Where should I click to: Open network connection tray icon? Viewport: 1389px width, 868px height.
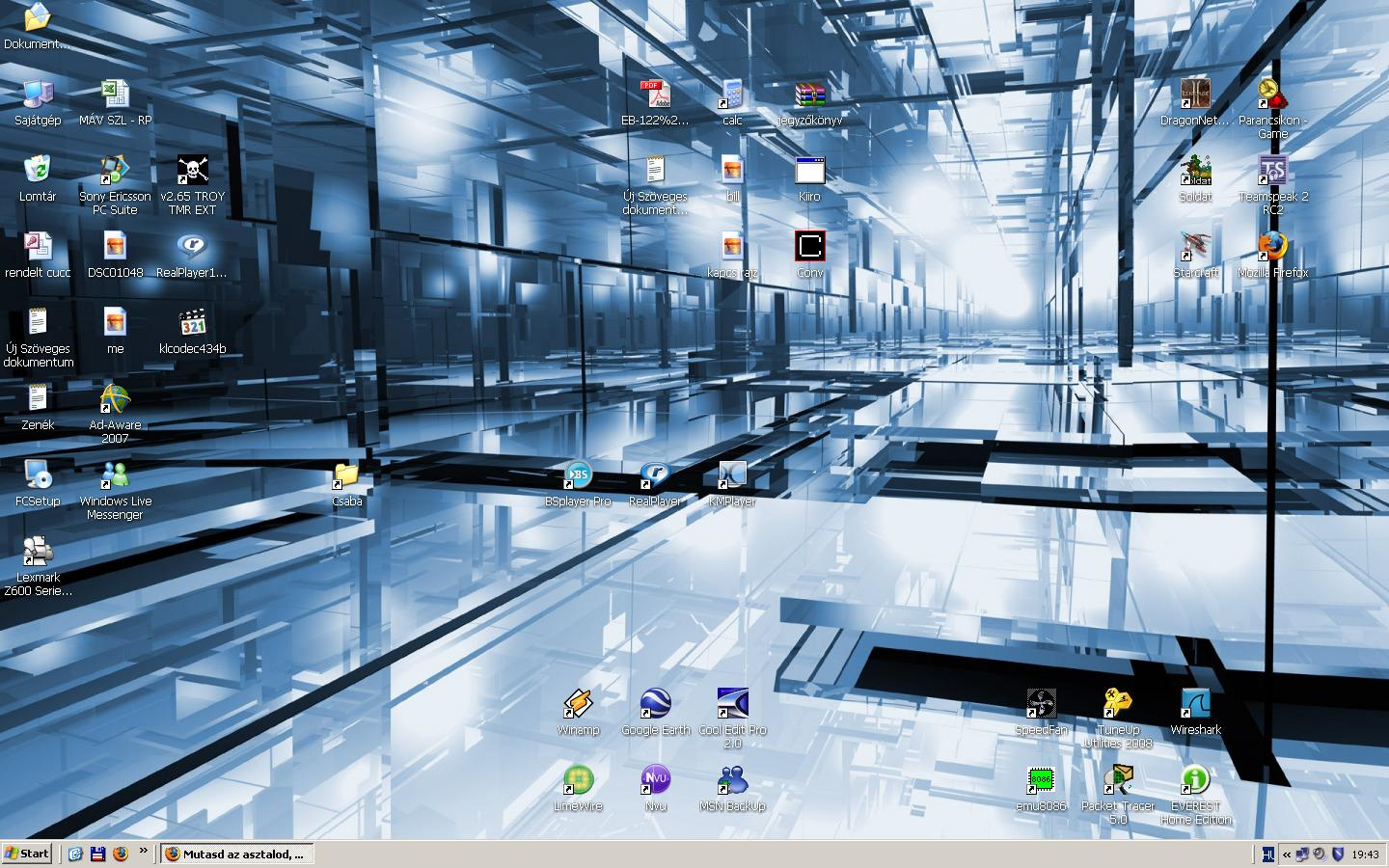point(1302,854)
